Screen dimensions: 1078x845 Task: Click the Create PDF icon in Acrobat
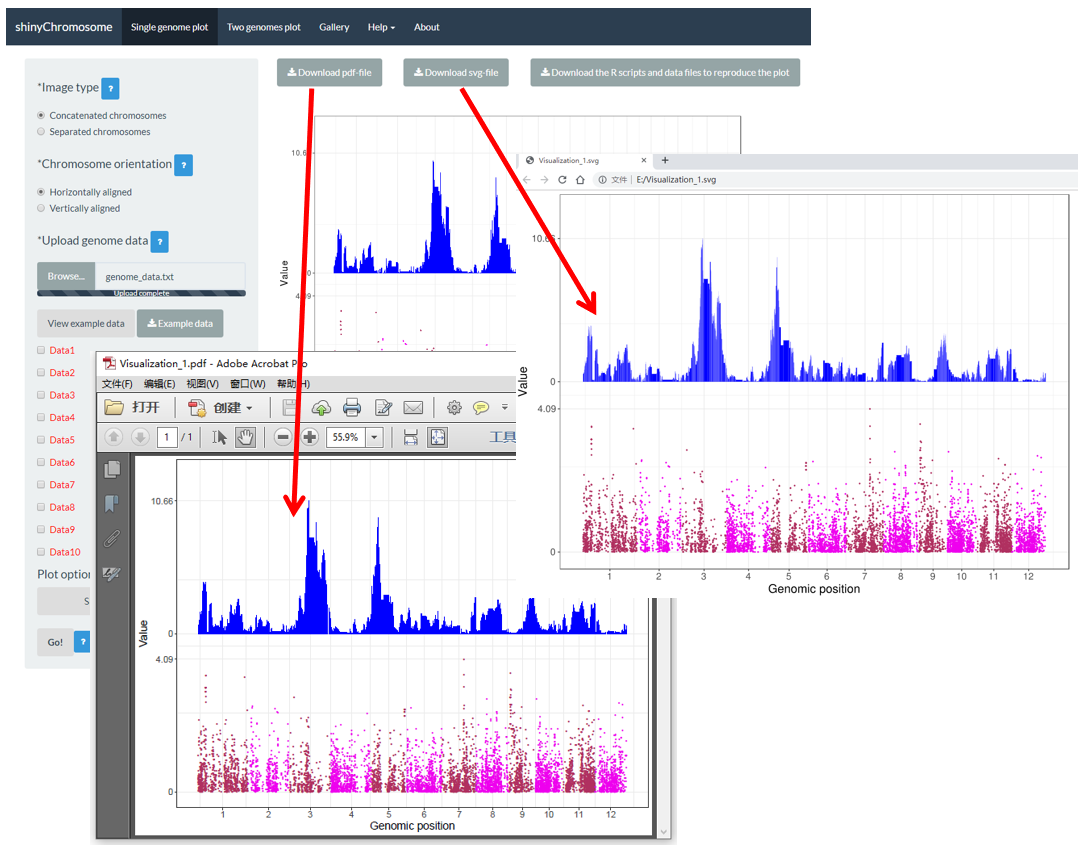click(x=197, y=408)
